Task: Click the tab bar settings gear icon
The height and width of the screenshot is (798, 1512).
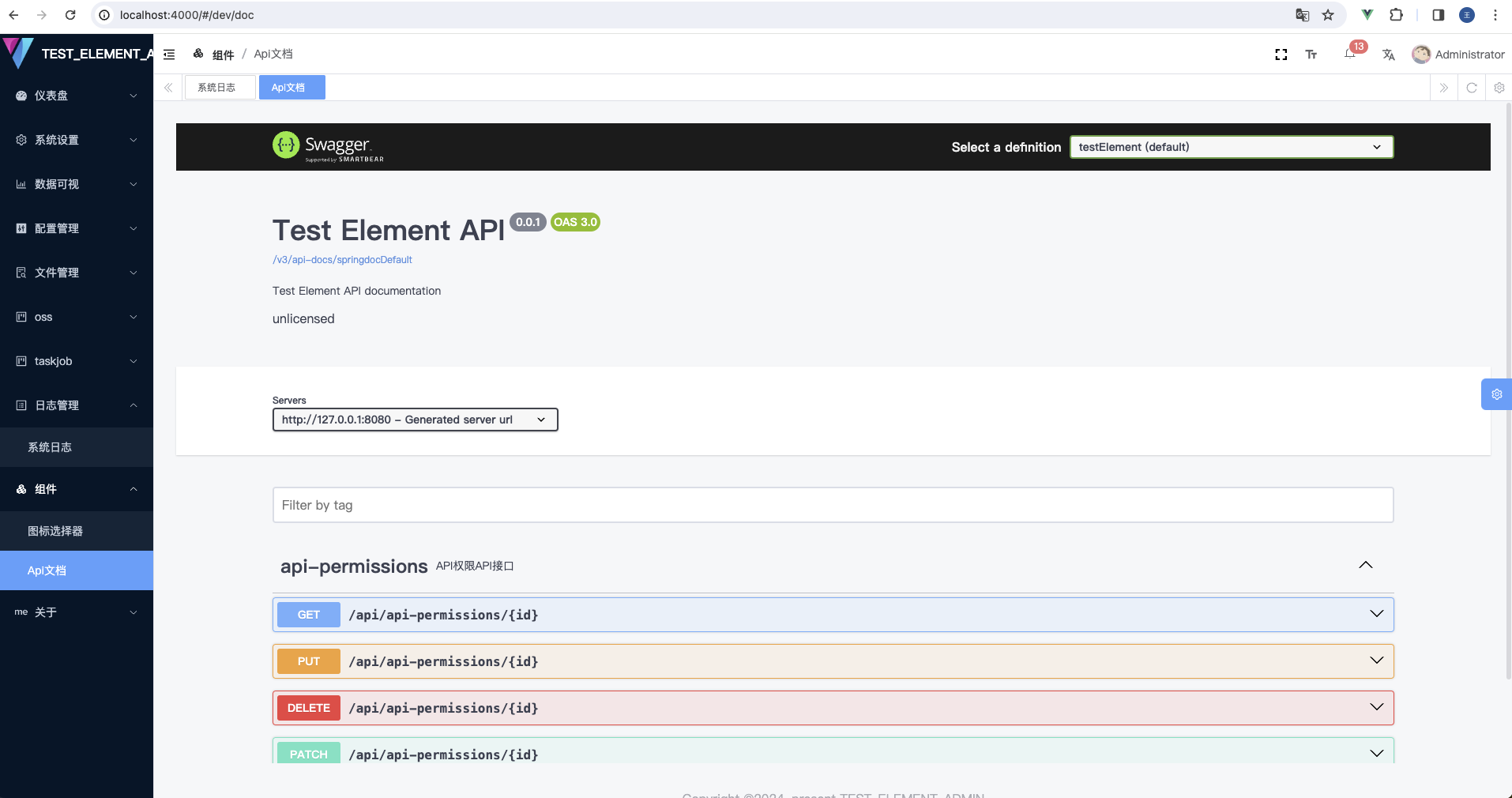Action: click(1499, 88)
